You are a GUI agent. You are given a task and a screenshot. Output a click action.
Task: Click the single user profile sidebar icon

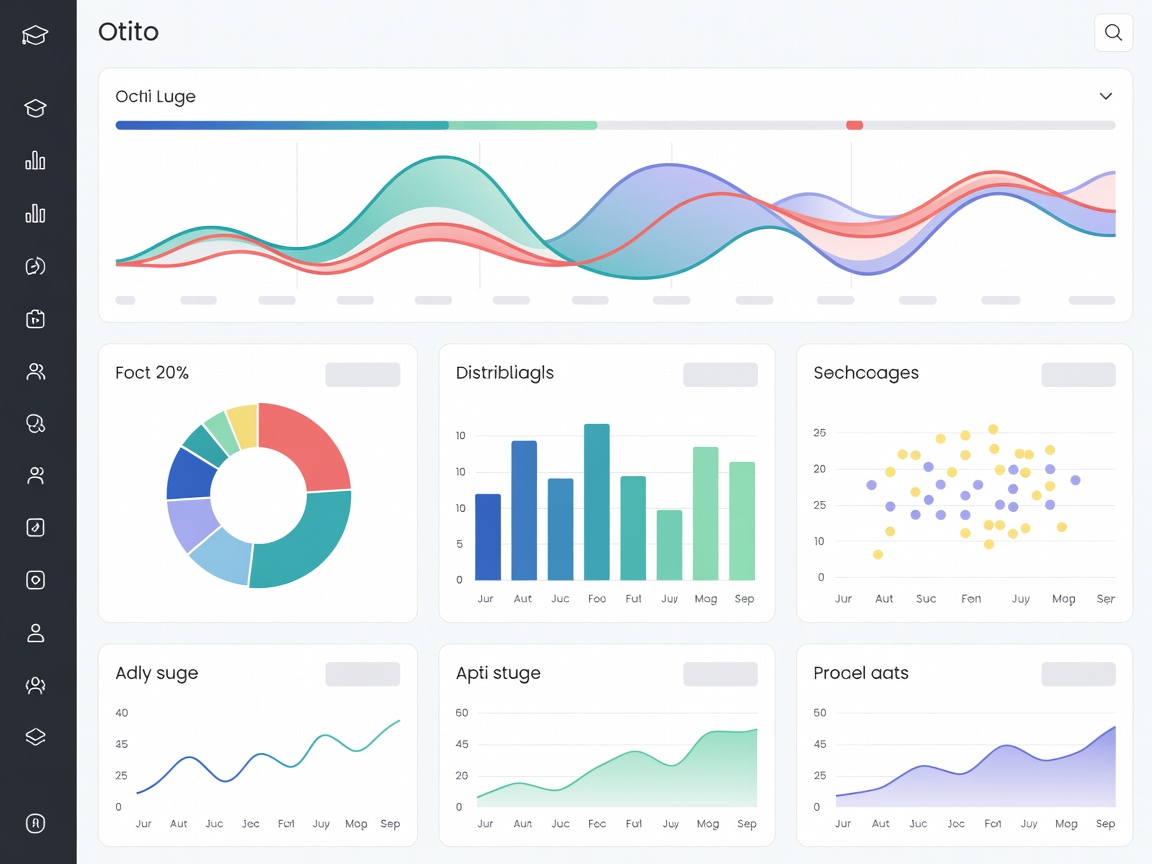(x=35, y=633)
